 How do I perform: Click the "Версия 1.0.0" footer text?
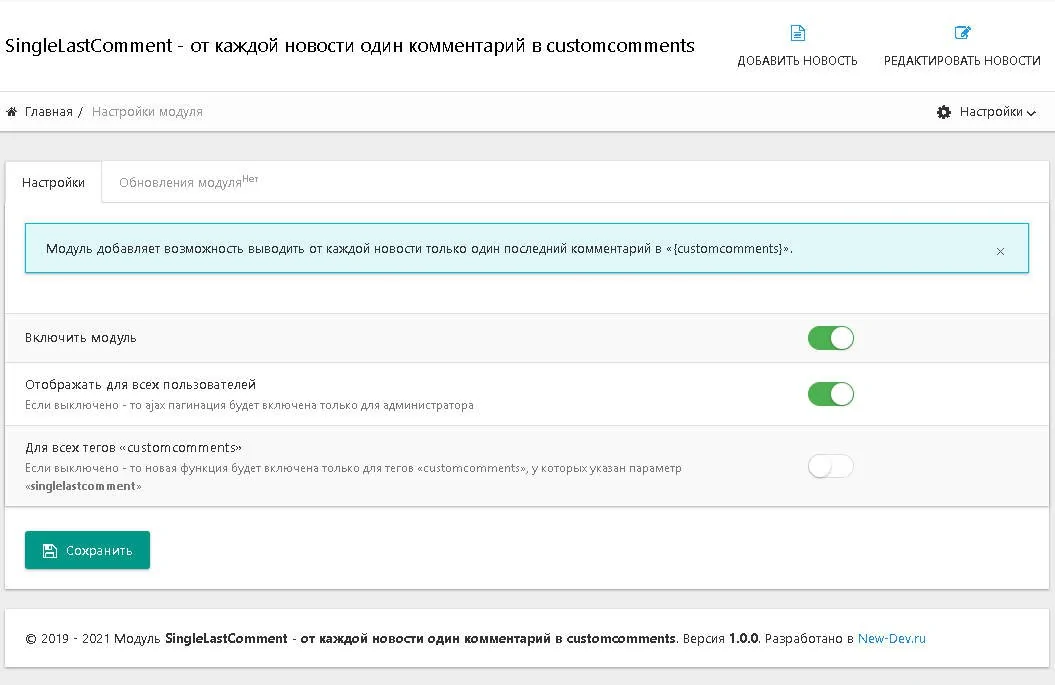pyautogui.click(x=721, y=639)
